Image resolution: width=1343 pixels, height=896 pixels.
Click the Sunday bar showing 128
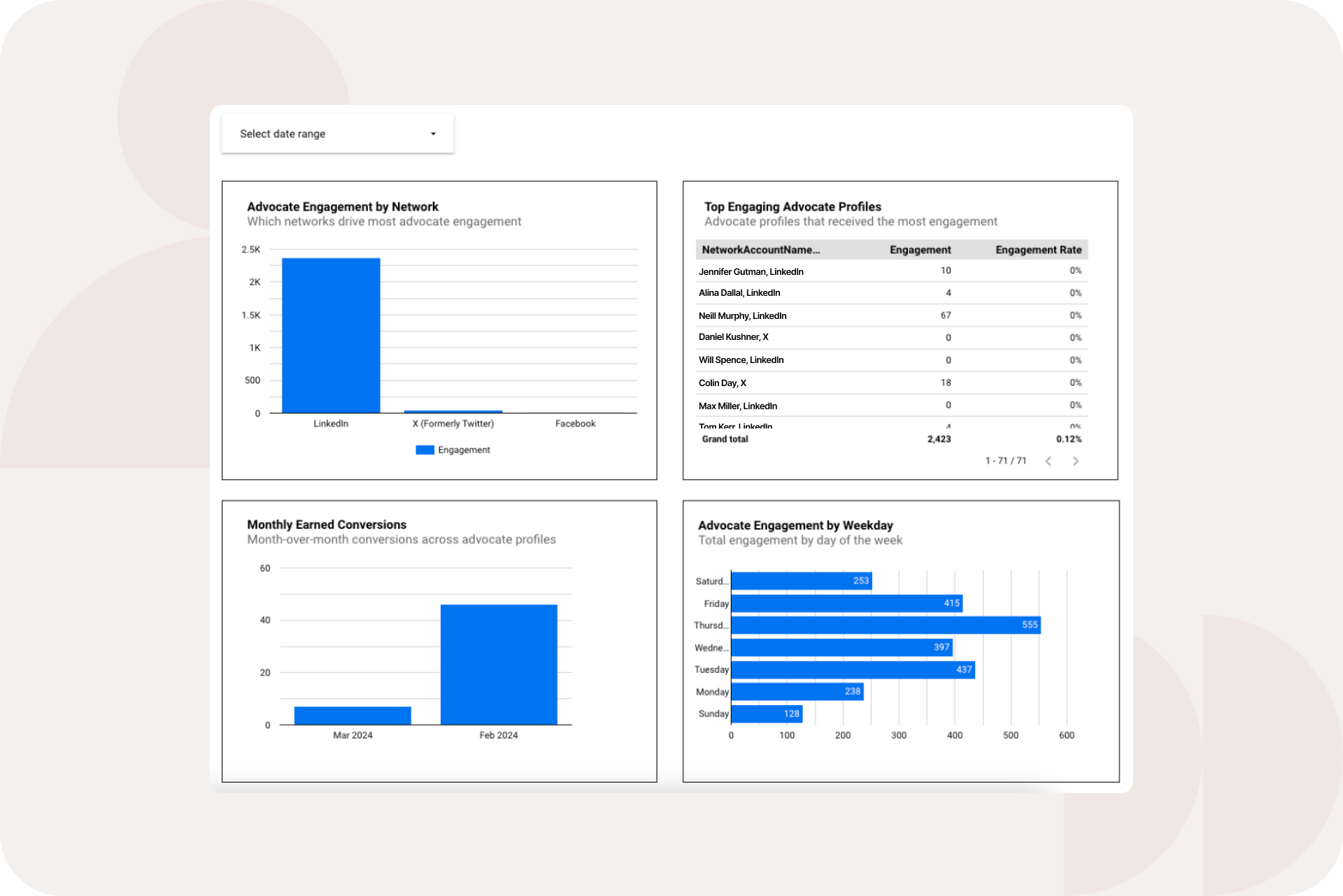(x=766, y=713)
